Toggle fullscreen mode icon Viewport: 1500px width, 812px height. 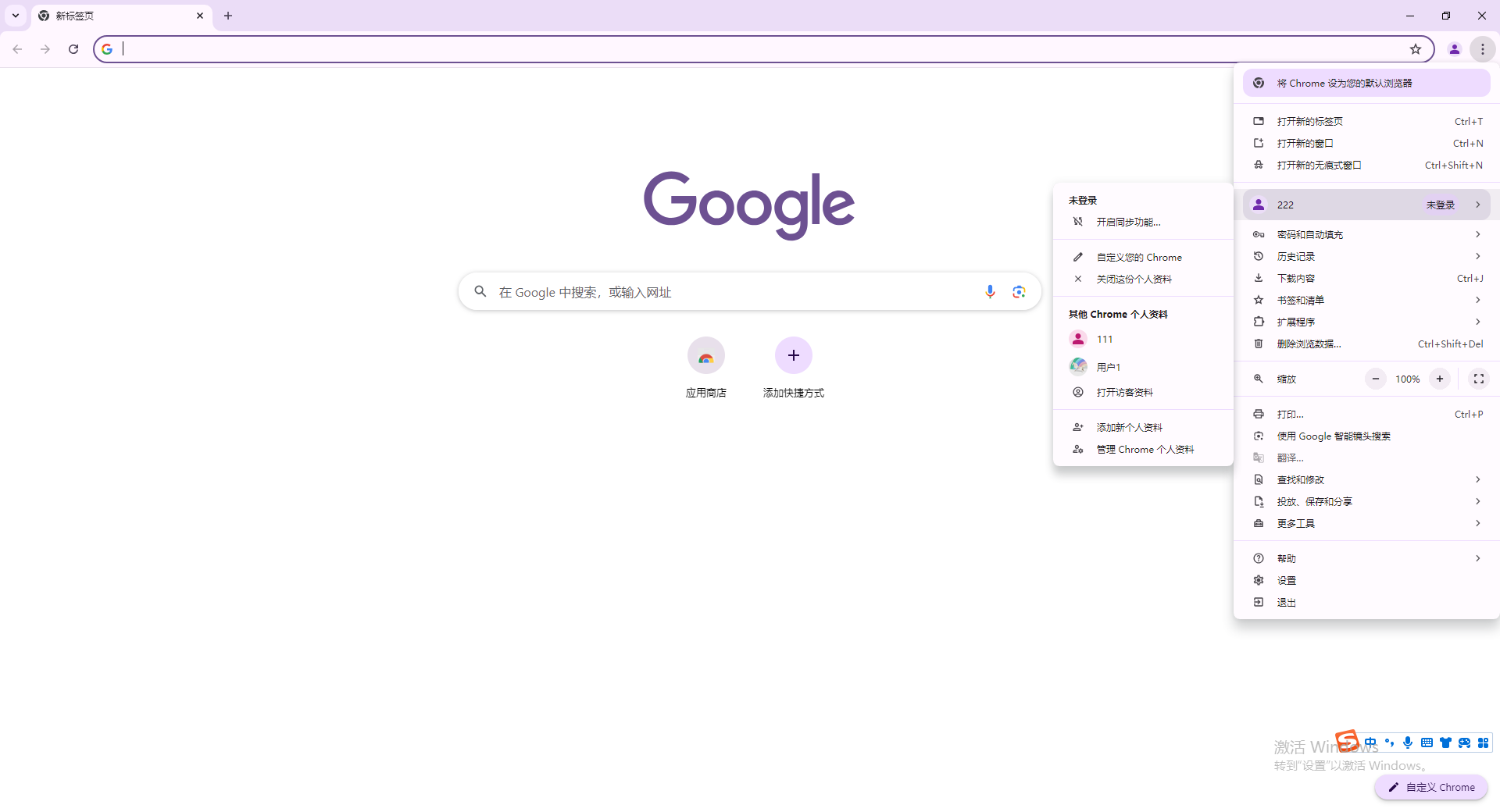[1478, 379]
